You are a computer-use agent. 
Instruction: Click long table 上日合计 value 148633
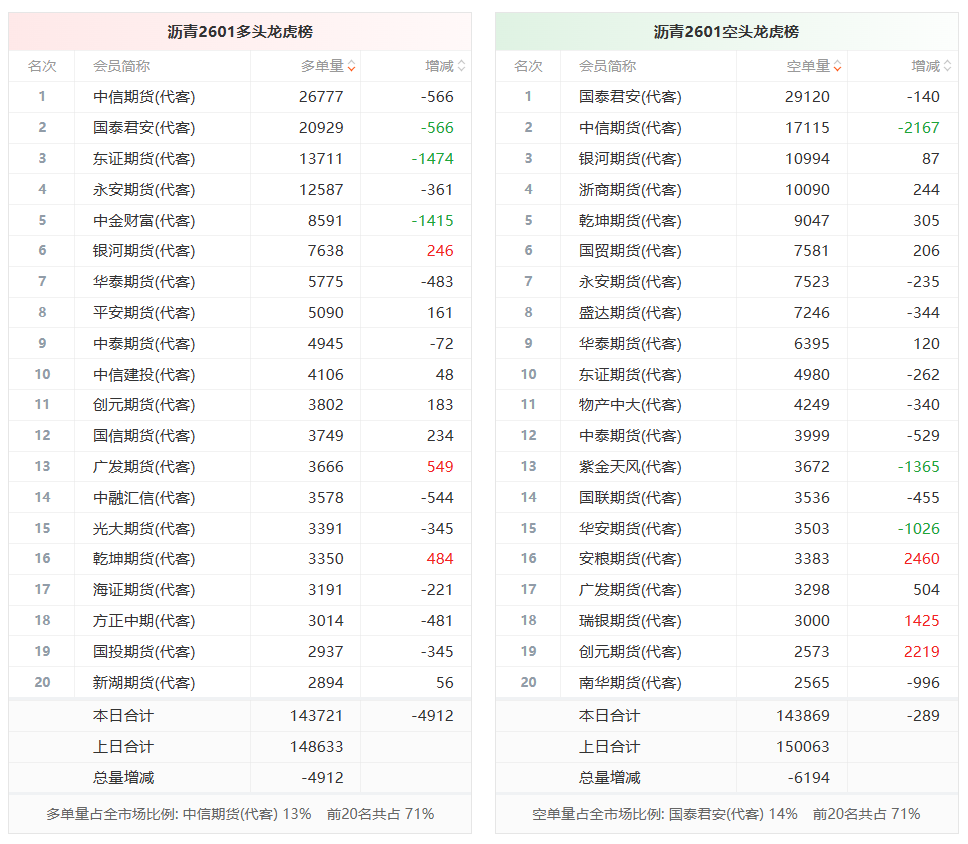pos(316,746)
